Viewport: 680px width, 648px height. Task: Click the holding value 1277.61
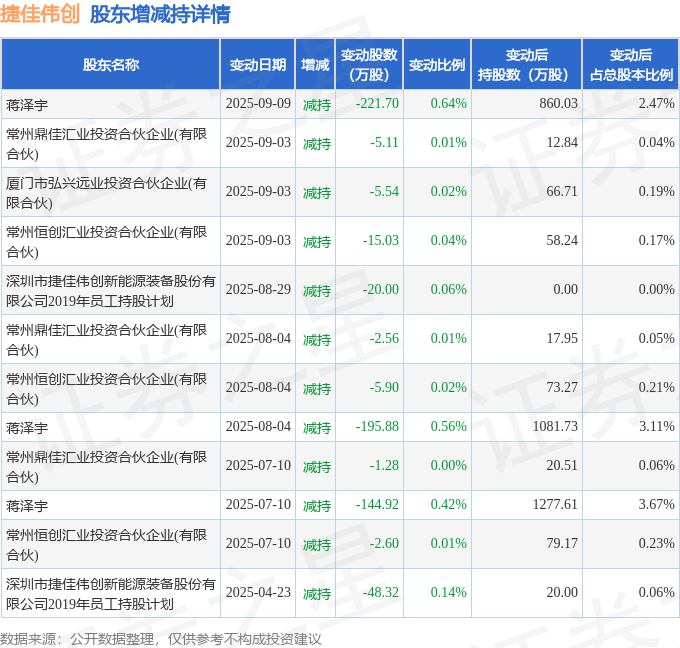coord(555,504)
